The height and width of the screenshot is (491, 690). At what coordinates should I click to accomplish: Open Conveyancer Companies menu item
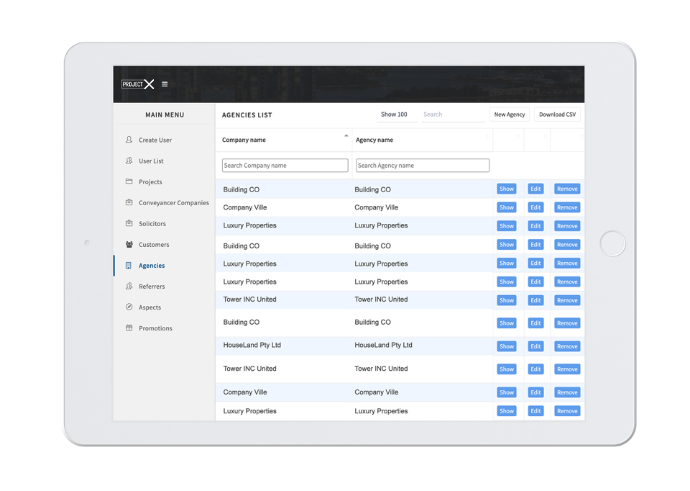pyautogui.click(x=173, y=203)
